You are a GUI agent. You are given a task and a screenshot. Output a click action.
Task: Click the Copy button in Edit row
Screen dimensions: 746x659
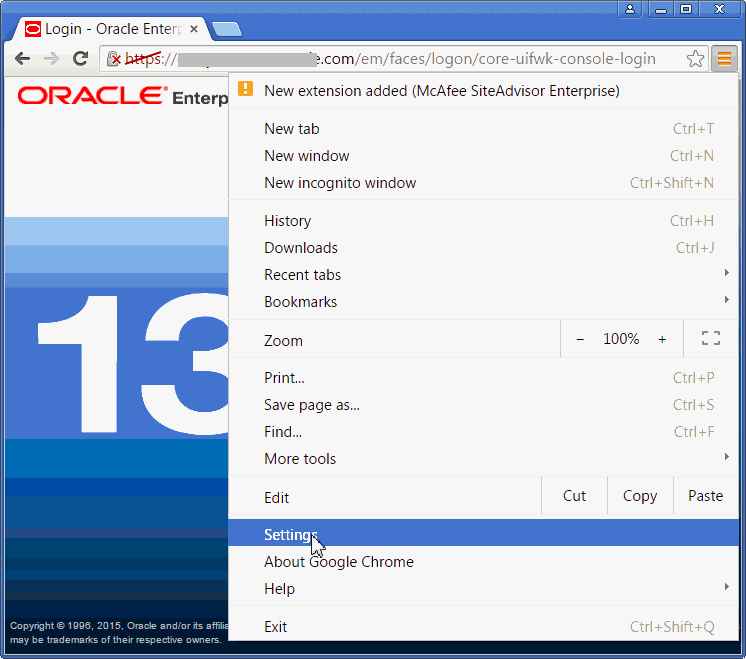click(640, 496)
